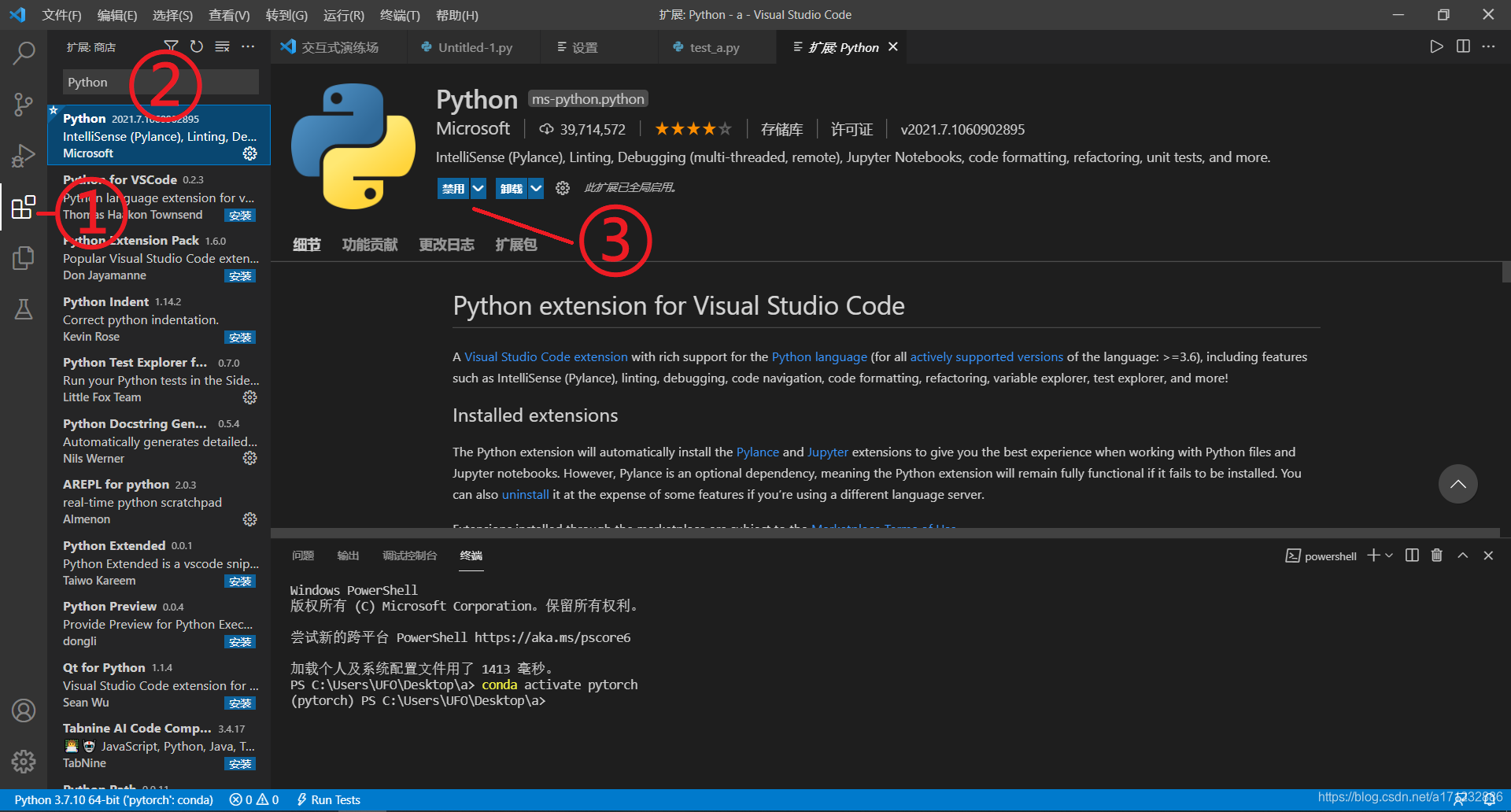Open the Testing flask view
The width and height of the screenshot is (1511, 812).
tap(24, 308)
